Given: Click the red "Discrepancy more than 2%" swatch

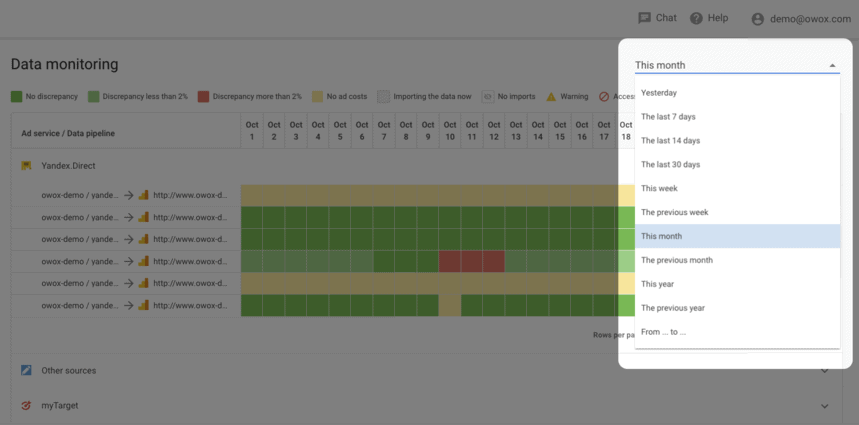Looking at the screenshot, I should click(x=203, y=97).
